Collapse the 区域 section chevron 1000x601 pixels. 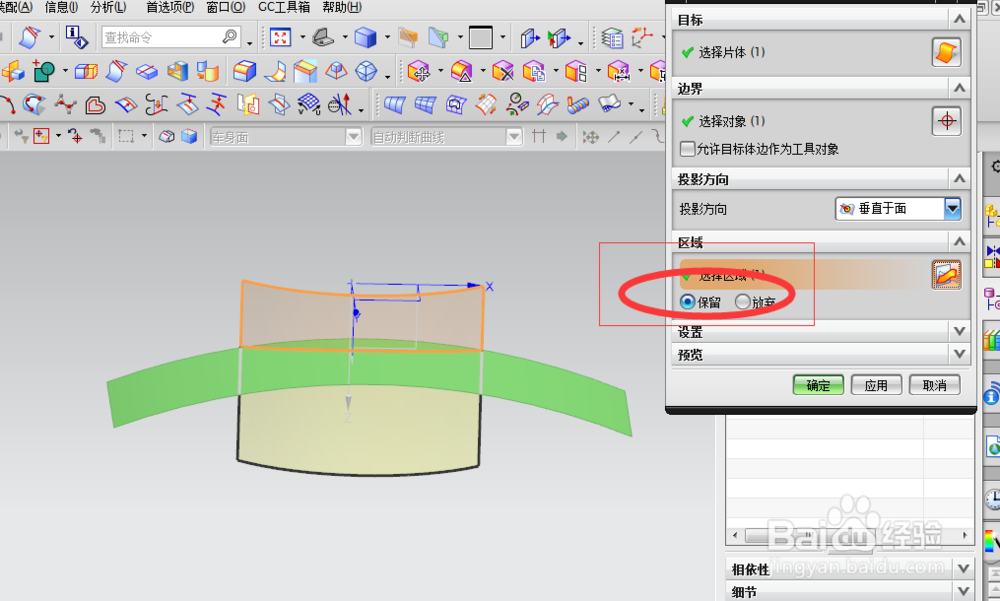coord(959,241)
